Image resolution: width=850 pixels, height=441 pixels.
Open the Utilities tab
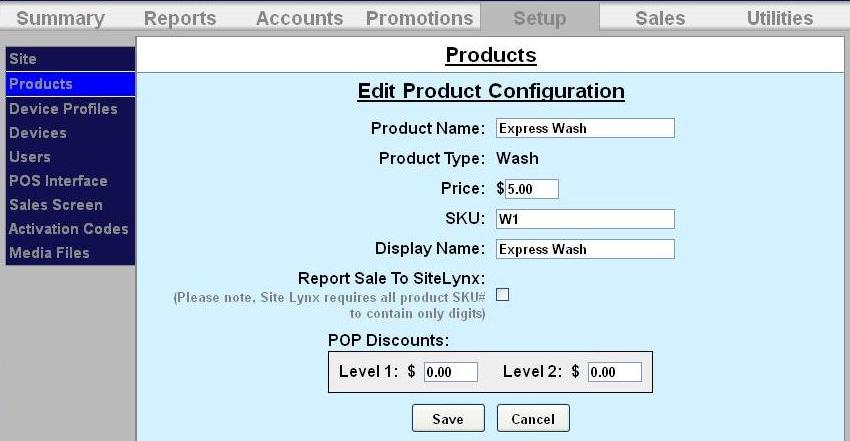point(780,18)
